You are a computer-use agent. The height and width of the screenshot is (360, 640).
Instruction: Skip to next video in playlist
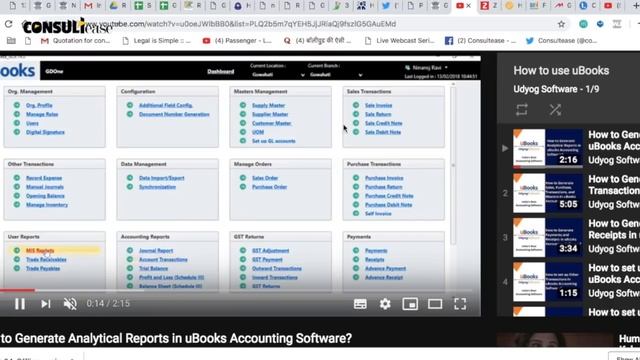pos(46,304)
